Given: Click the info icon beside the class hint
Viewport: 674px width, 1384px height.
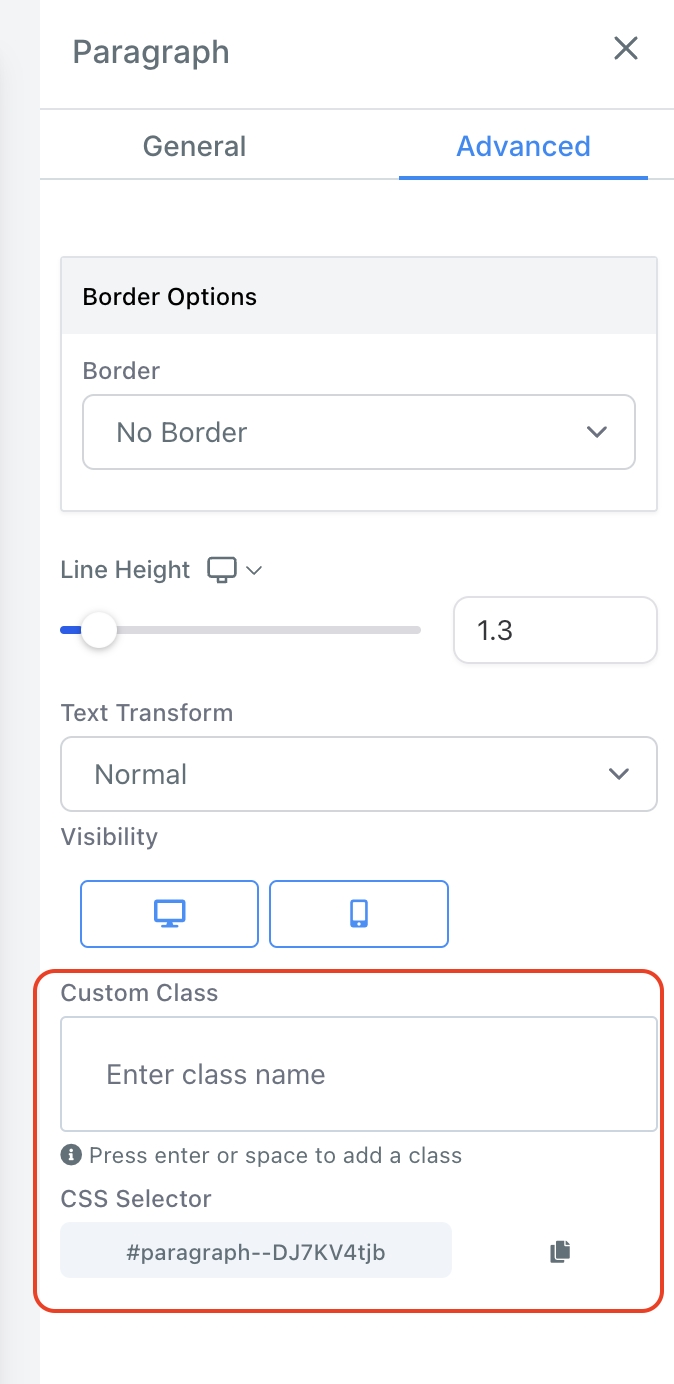Looking at the screenshot, I should pos(71,1156).
